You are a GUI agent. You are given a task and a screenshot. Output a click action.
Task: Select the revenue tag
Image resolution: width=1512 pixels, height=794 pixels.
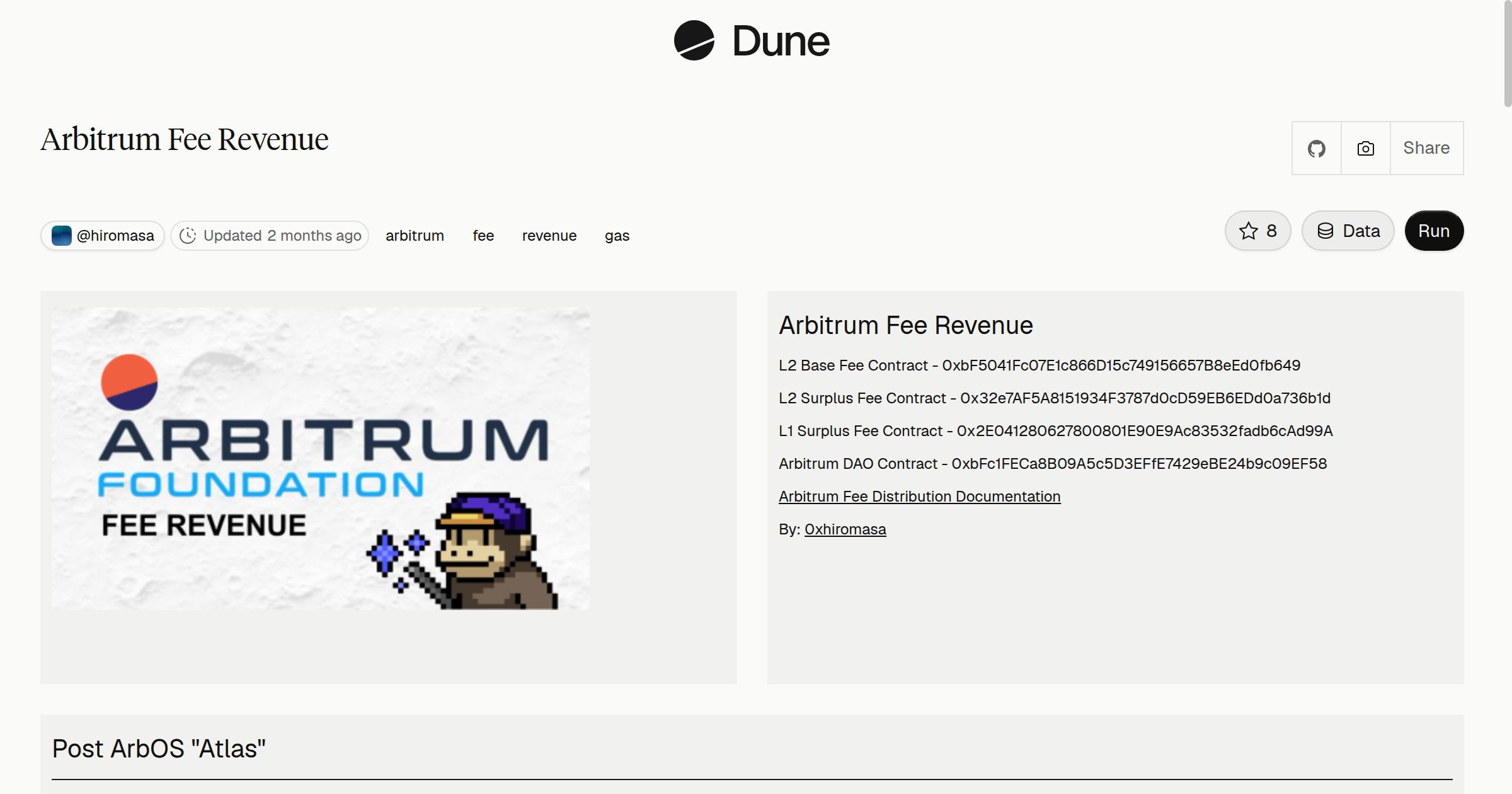pyautogui.click(x=549, y=236)
